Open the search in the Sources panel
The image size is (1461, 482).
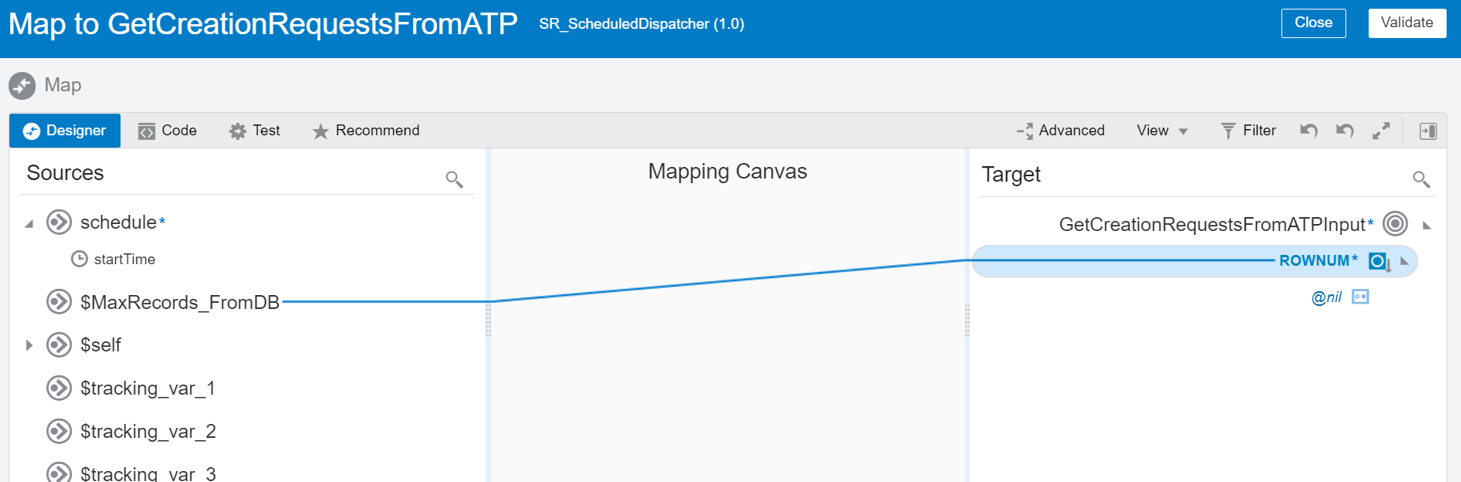454,179
